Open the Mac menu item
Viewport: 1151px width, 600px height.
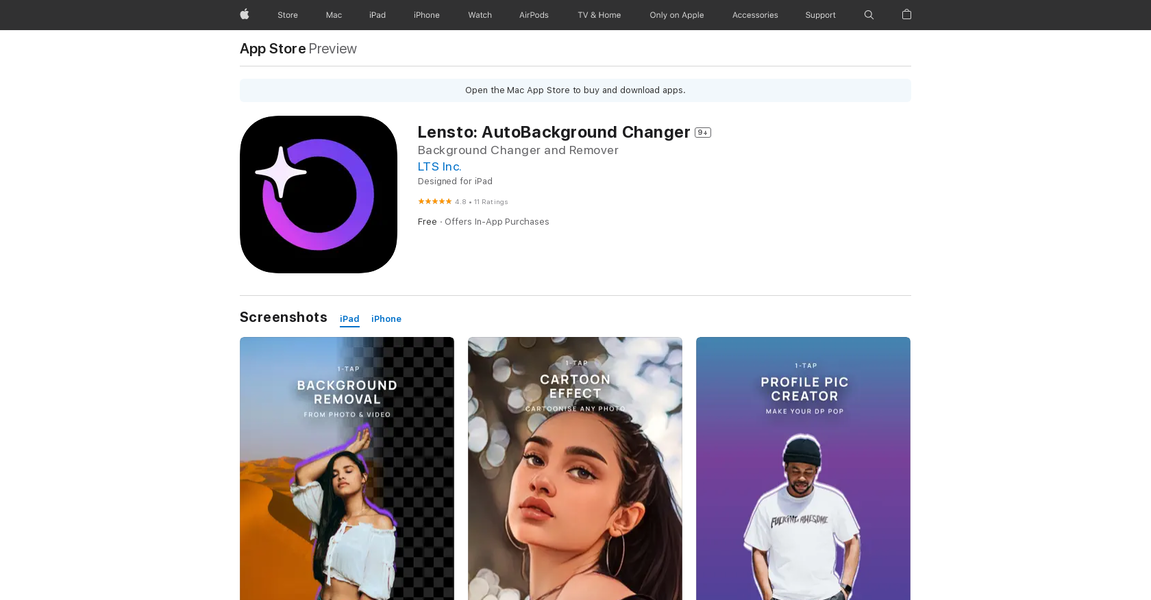pos(334,15)
